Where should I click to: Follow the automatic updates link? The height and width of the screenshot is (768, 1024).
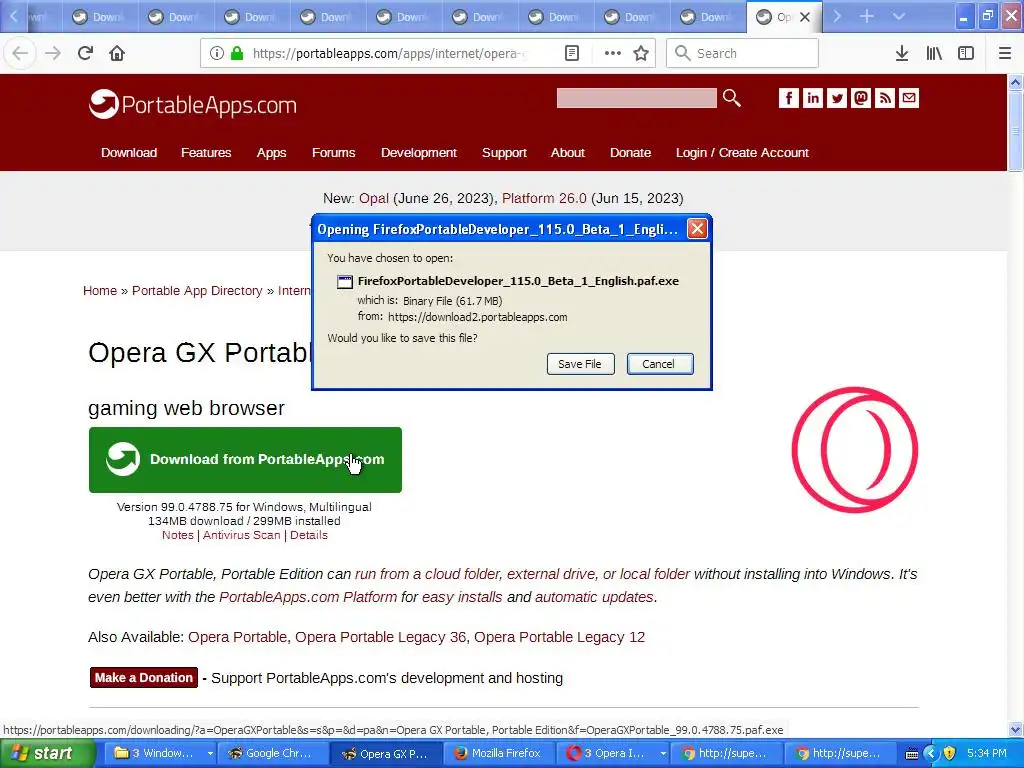(594, 597)
